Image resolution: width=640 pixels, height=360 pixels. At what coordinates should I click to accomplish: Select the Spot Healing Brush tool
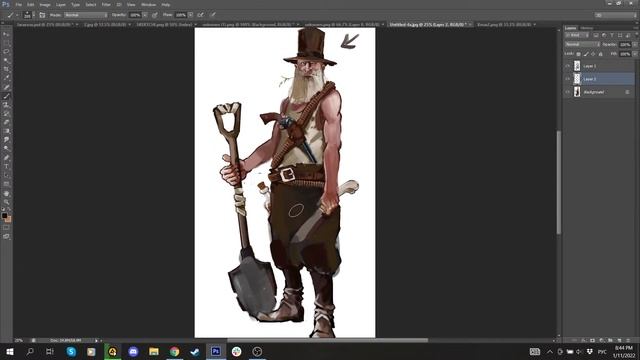[x=6, y=87]
